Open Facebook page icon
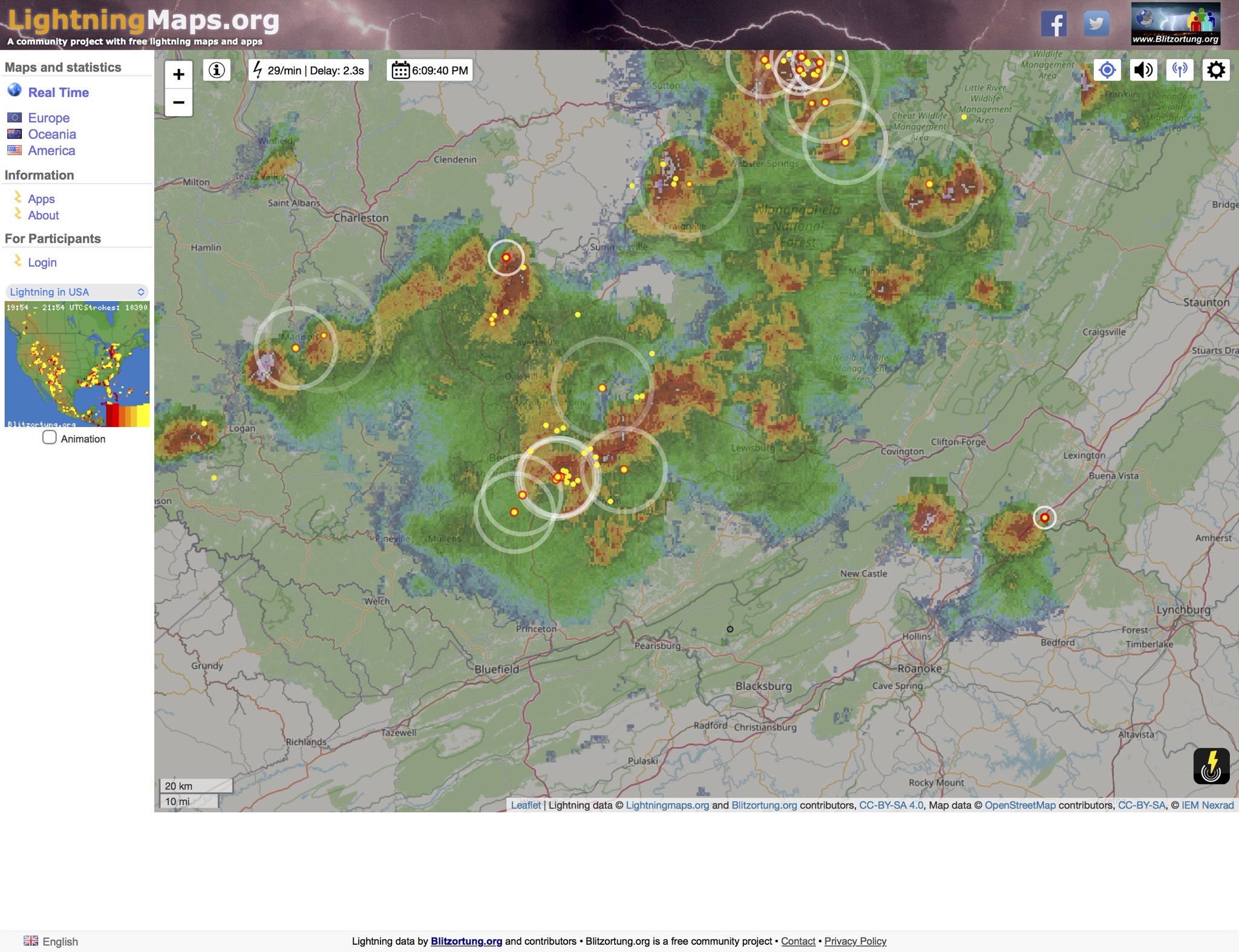The image size is (1239, 952). pos(1053,24)
